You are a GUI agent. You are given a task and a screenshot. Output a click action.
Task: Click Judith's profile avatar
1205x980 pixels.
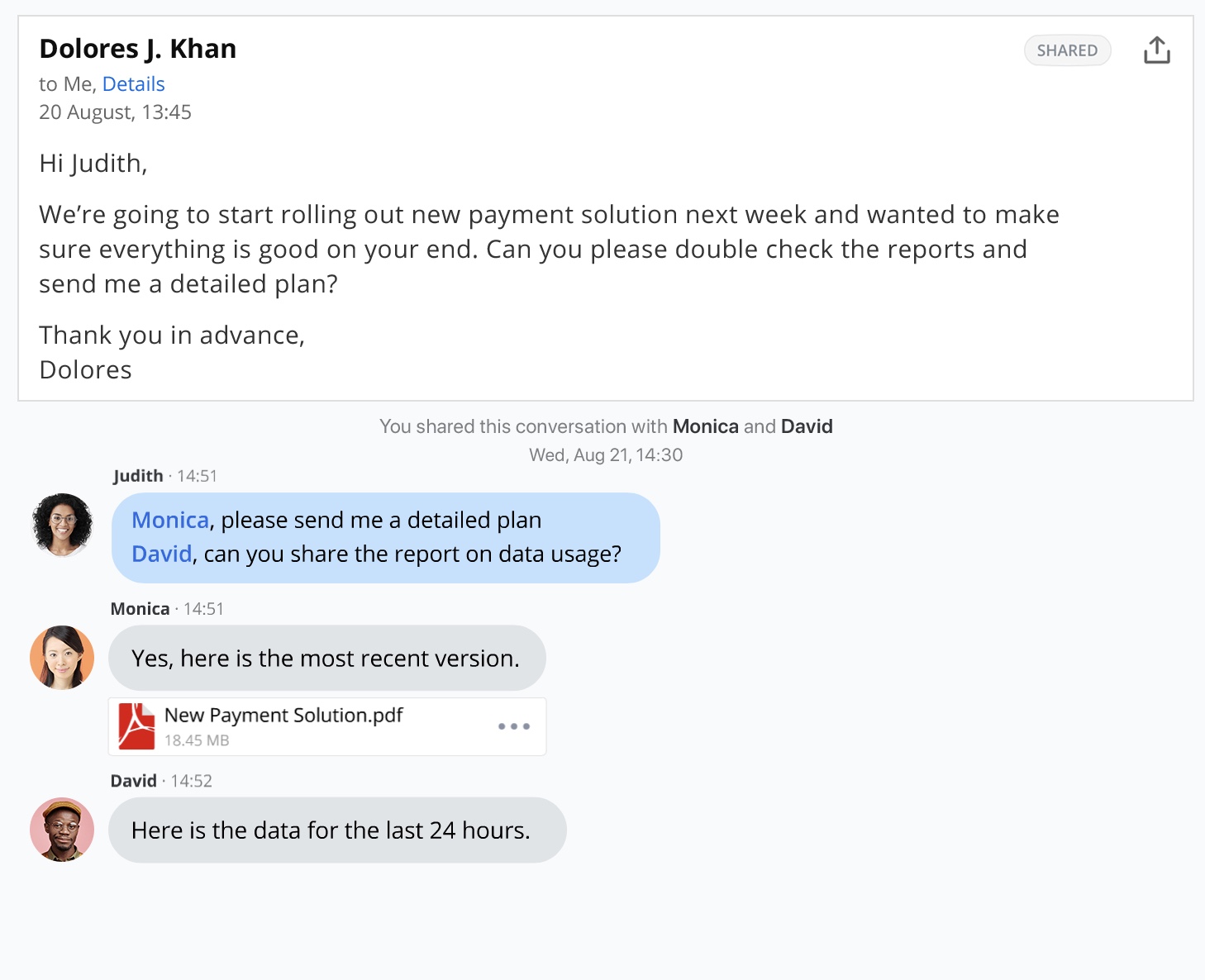[62, 525]
